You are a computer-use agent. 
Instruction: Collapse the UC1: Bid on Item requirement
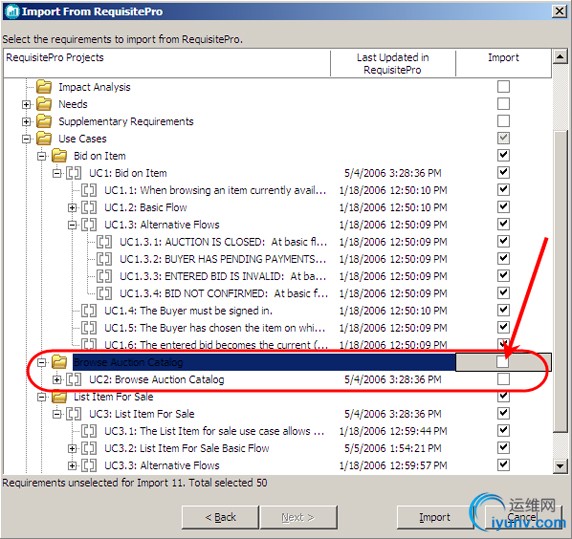tap(57, 173)
